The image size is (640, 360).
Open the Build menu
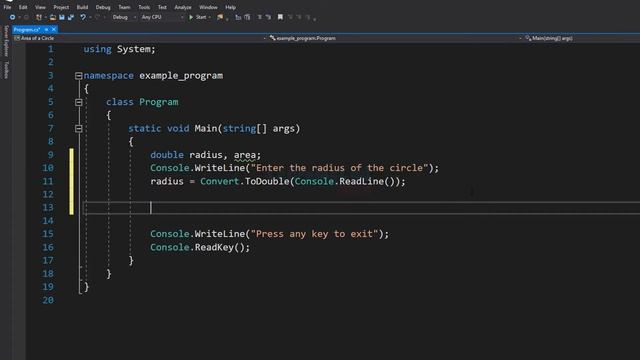(x=82, y=7)
